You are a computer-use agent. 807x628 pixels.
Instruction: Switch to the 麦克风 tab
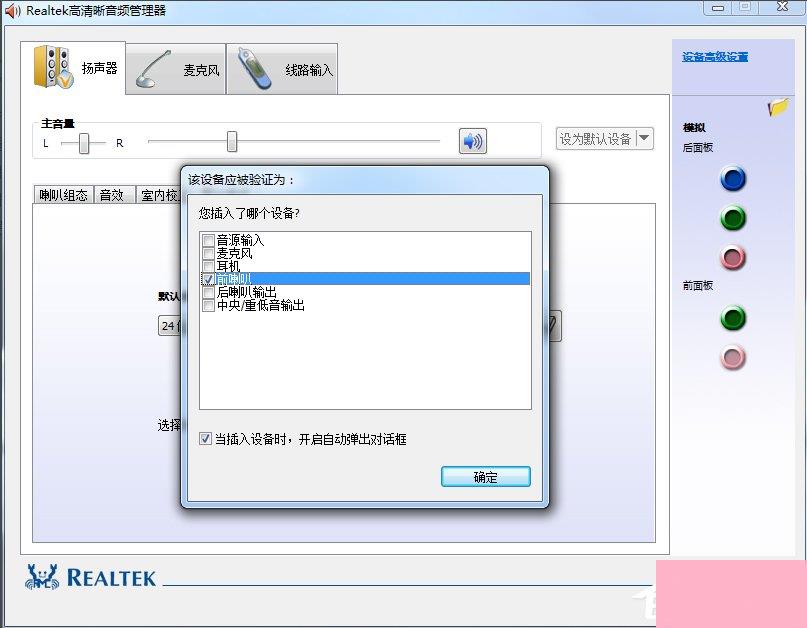click(x=176, y=69)
